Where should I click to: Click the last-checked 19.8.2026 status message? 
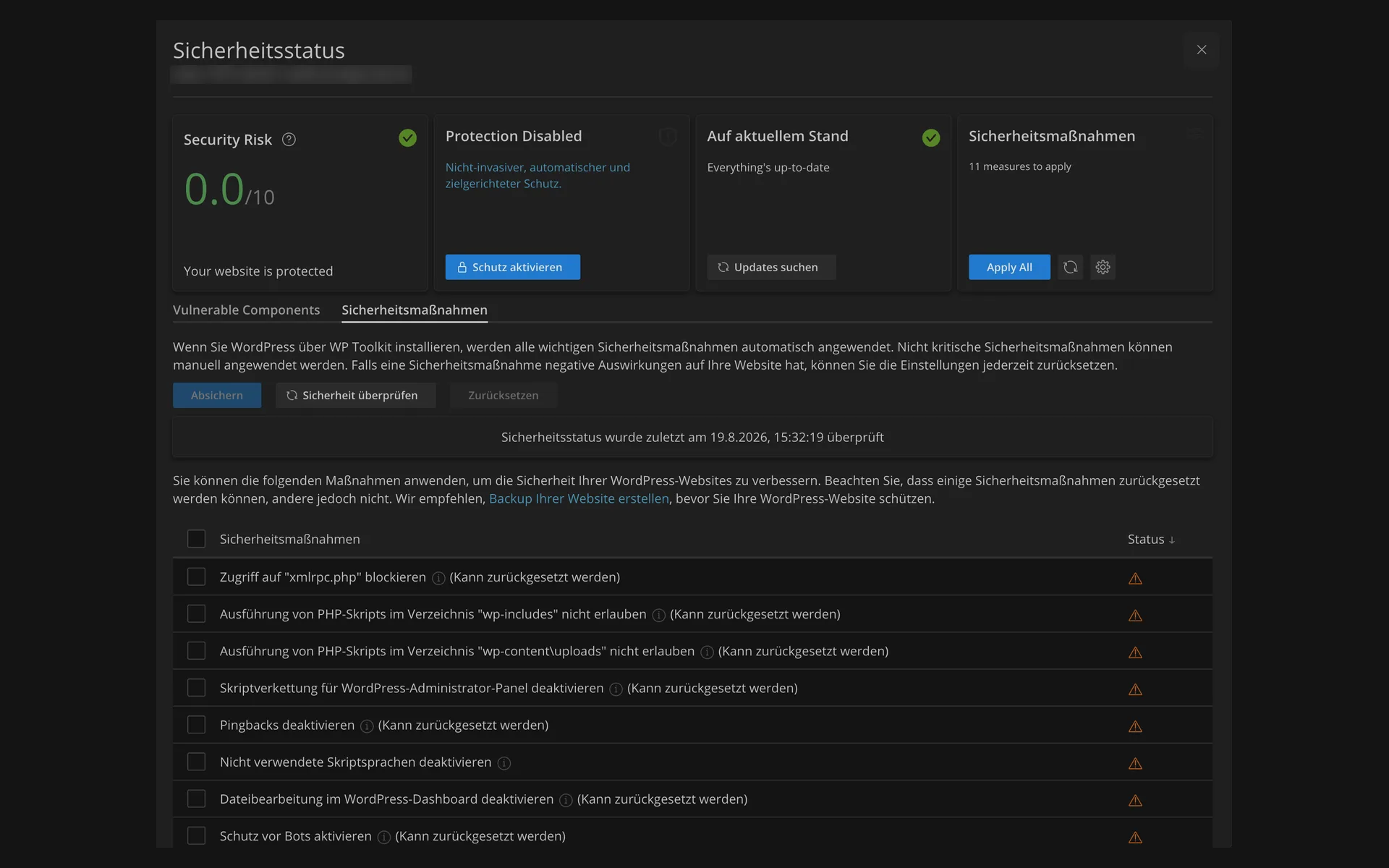click(x=692, y=437)
